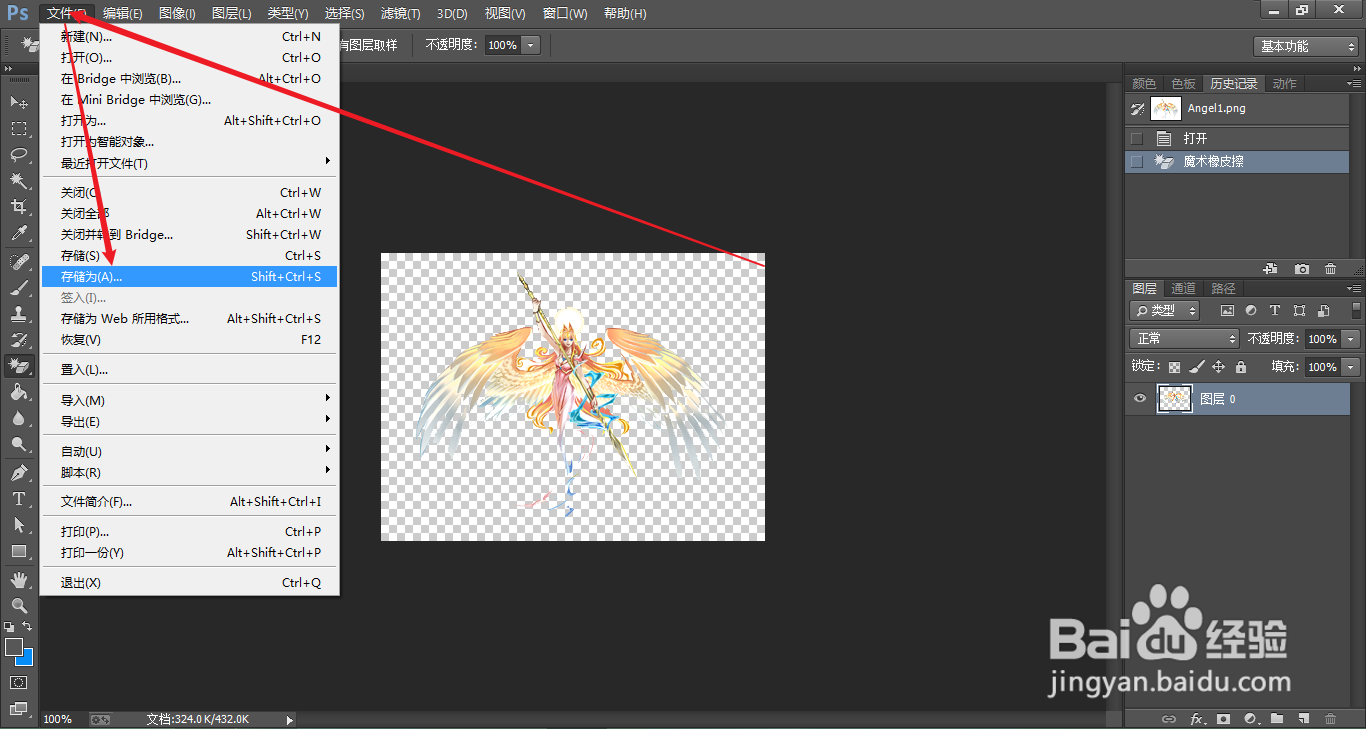The height and width of the screenshot is (729, 1366).
Task: Set history brush source for 打开 state
Action: 1136,139
